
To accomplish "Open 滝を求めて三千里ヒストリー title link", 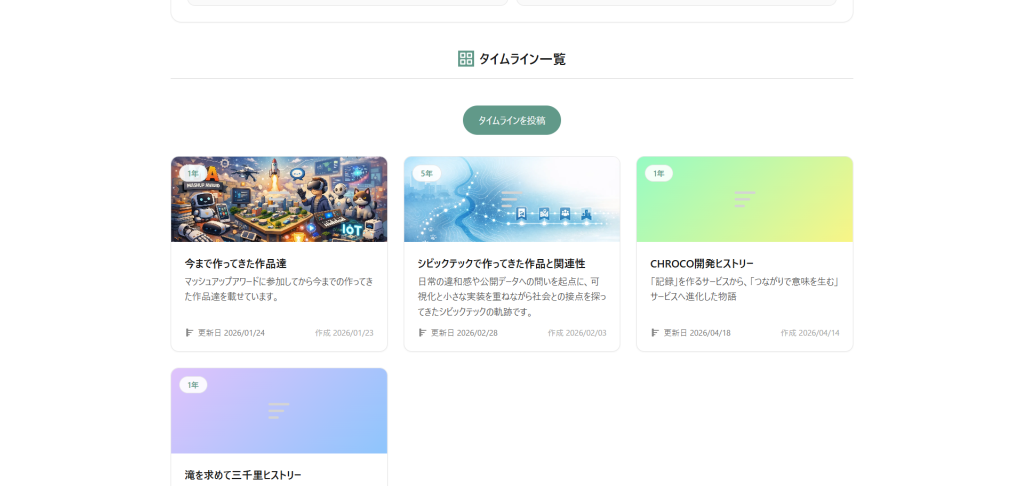I will tap(243, 475).
